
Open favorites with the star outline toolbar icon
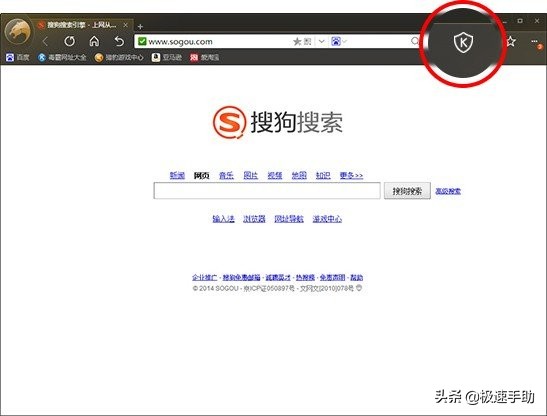coord(511,41)
